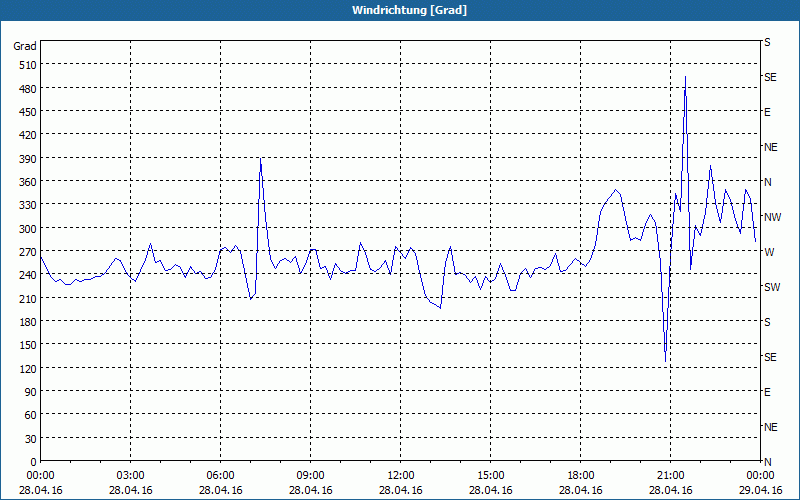The width and height of the screenshot is (800, 500).
Task: Click the 29.04.16 date label
Action: tap(760, 490)
